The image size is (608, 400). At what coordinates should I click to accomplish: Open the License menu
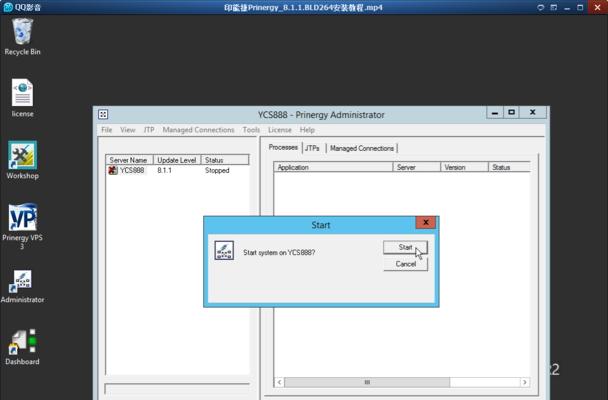(x=280, y=130)
